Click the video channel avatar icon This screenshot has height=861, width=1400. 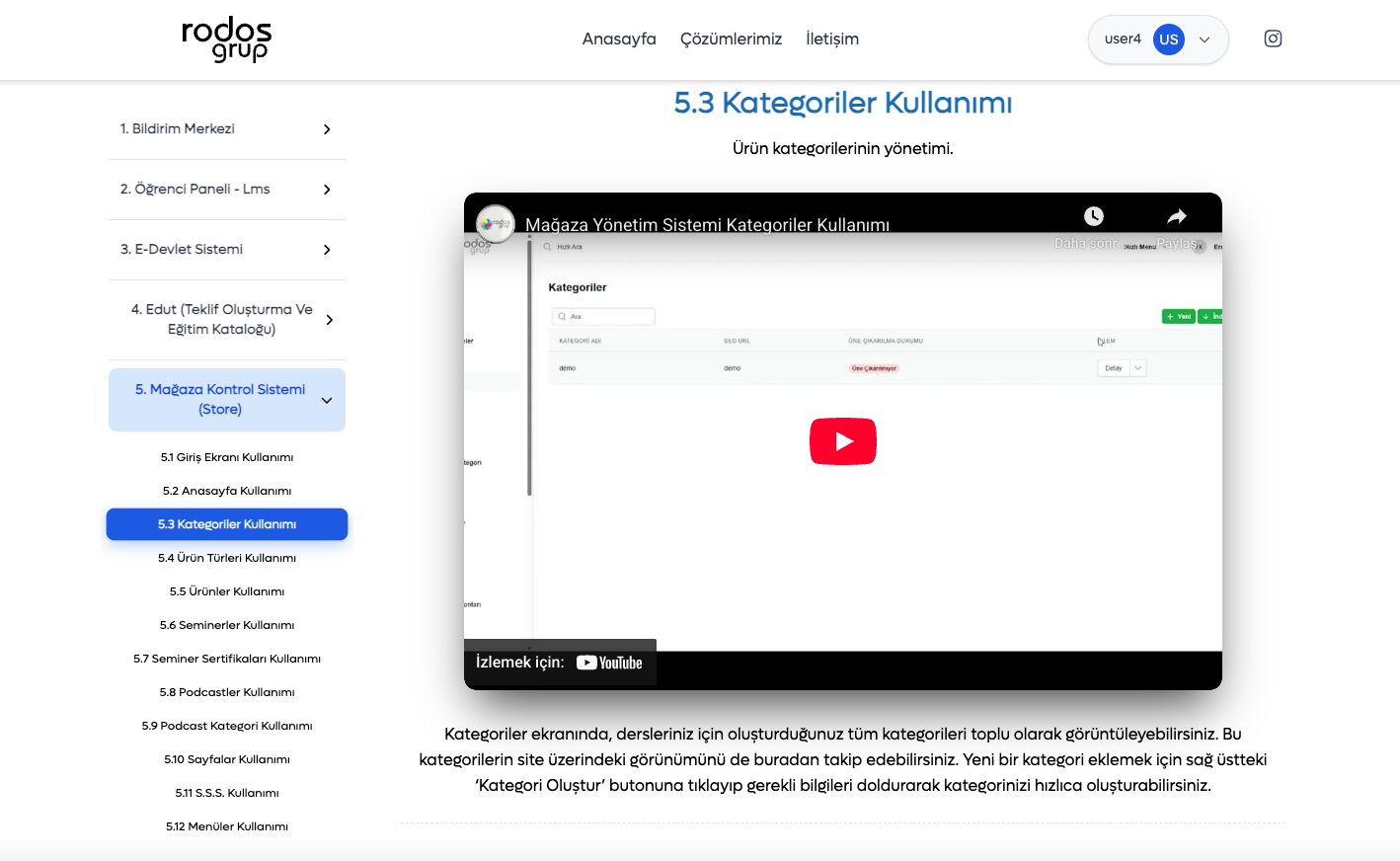pyautogui.click(x=496, y=223)
